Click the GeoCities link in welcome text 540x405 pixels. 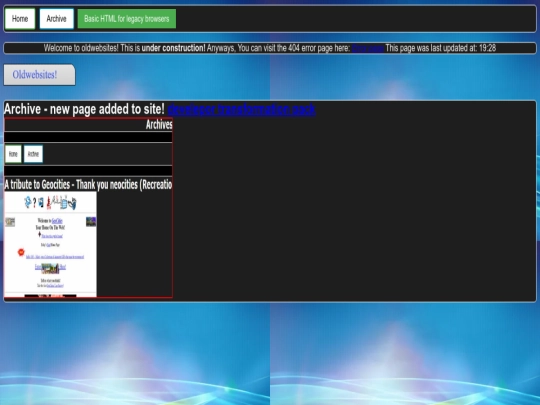(57, 221)
